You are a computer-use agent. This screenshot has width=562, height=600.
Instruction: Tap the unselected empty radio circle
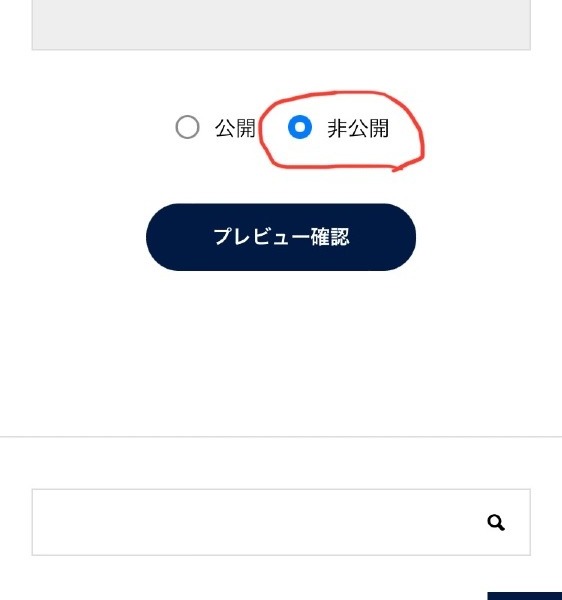(187, 127)
